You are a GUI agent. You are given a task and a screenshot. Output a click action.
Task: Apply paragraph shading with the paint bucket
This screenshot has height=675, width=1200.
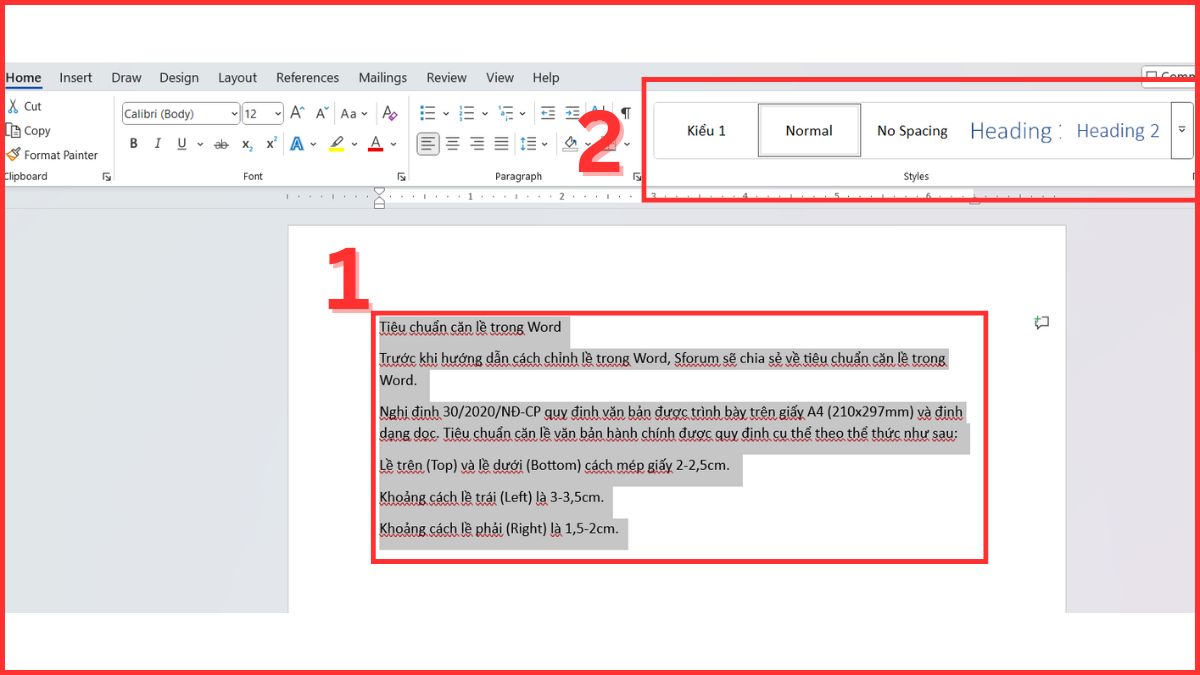(x=570, y=144)
